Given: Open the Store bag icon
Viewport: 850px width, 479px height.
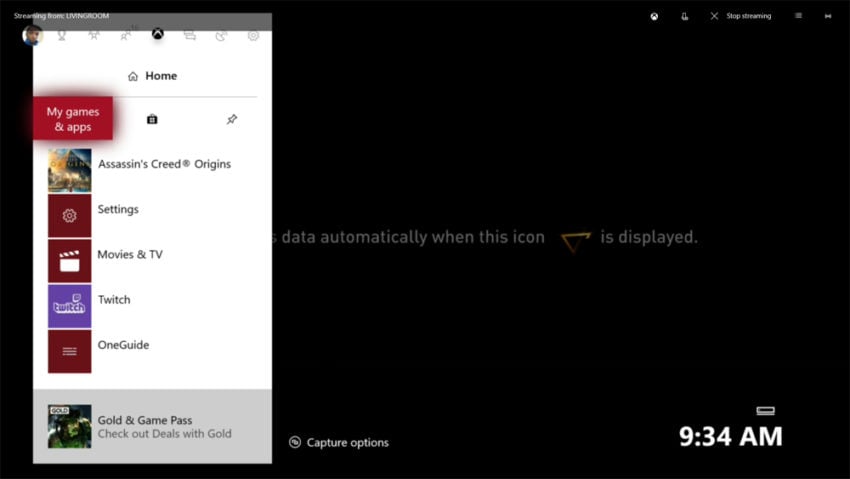Looking at the screenshot, I should (x=152, y=119).
